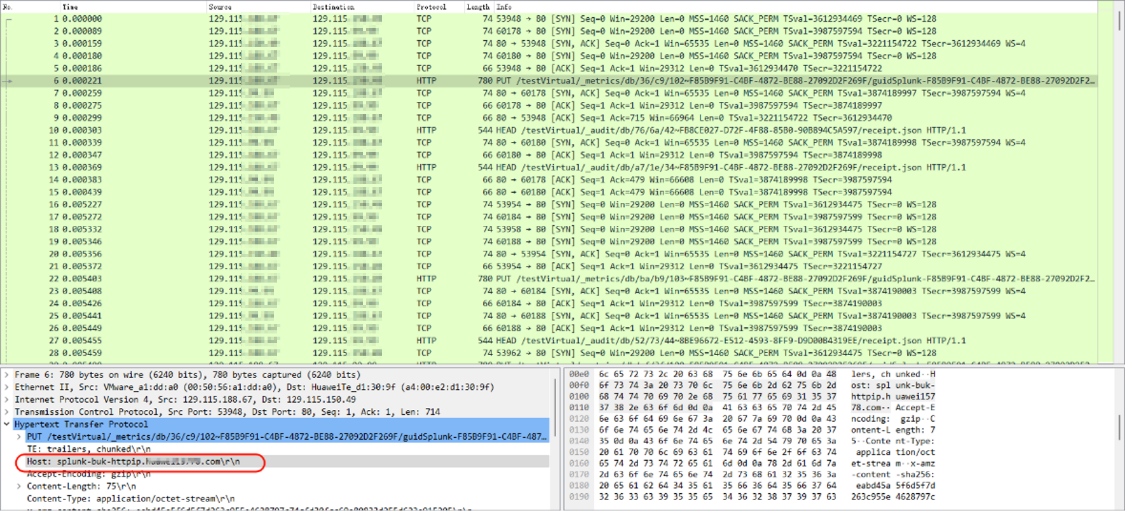Click the Length column header

(478, 7)
